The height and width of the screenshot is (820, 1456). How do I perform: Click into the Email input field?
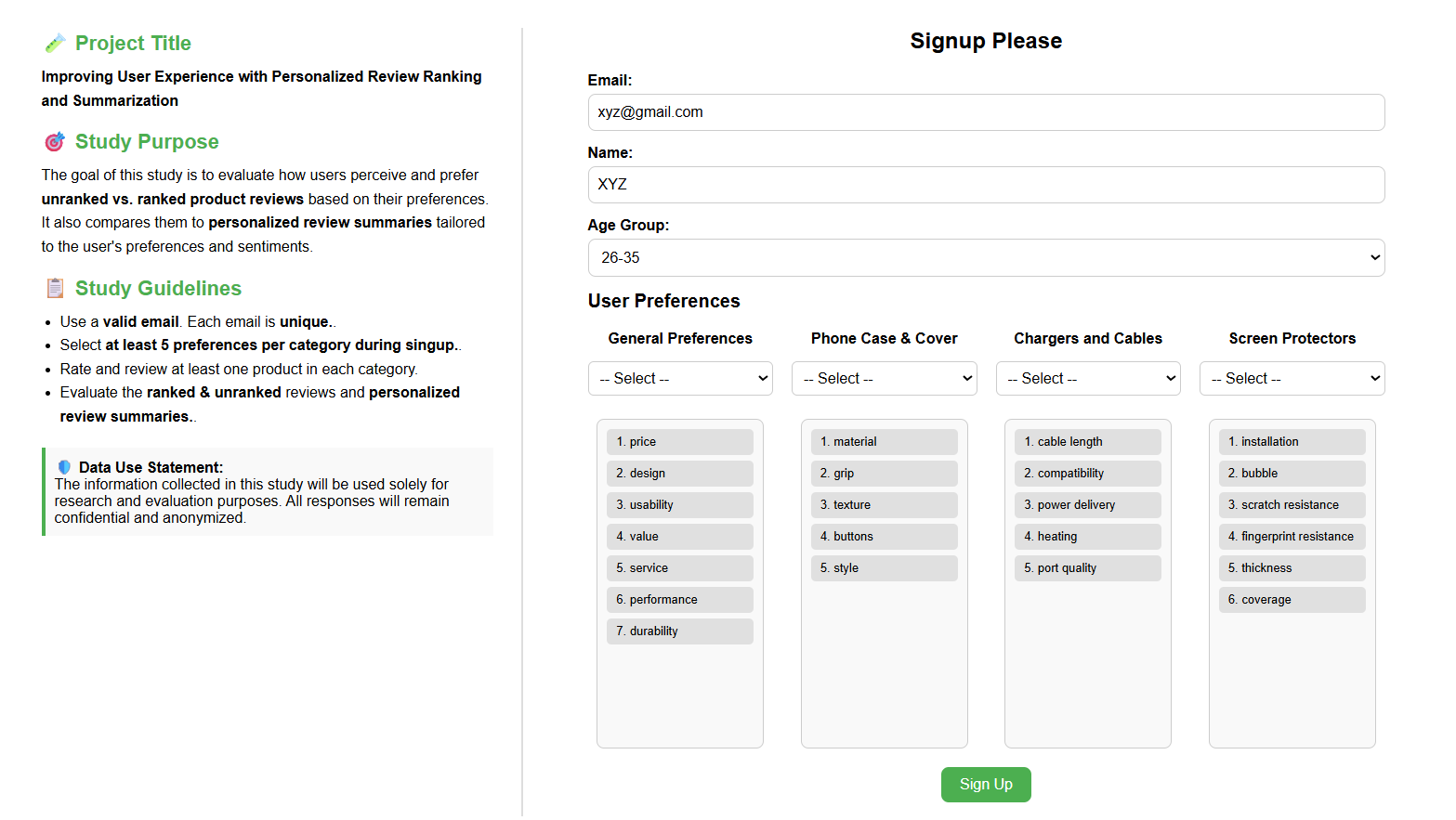[x=986, y=112]
